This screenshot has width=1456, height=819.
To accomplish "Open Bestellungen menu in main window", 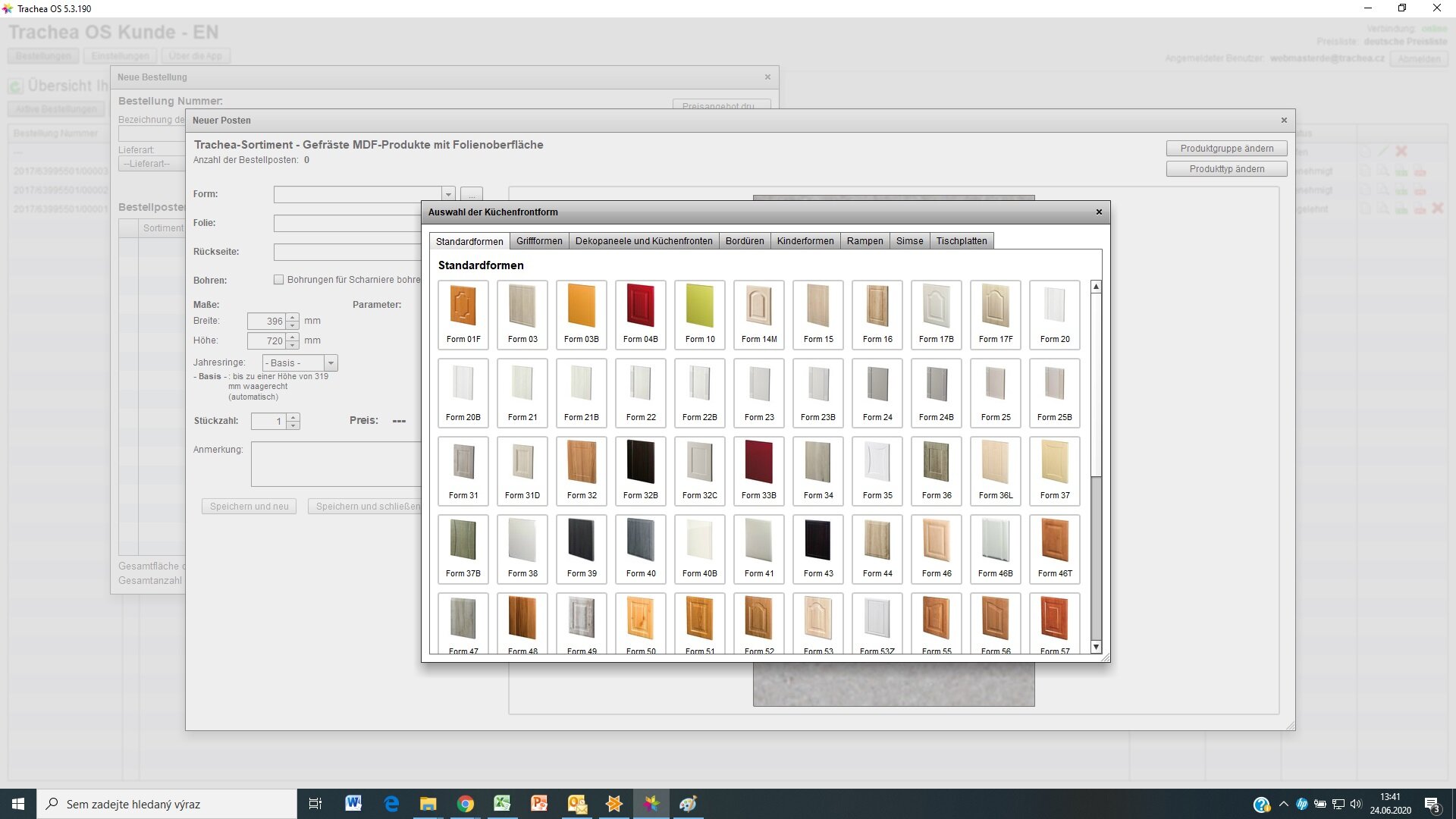I will pyautogui.click(x=43, y=56).
